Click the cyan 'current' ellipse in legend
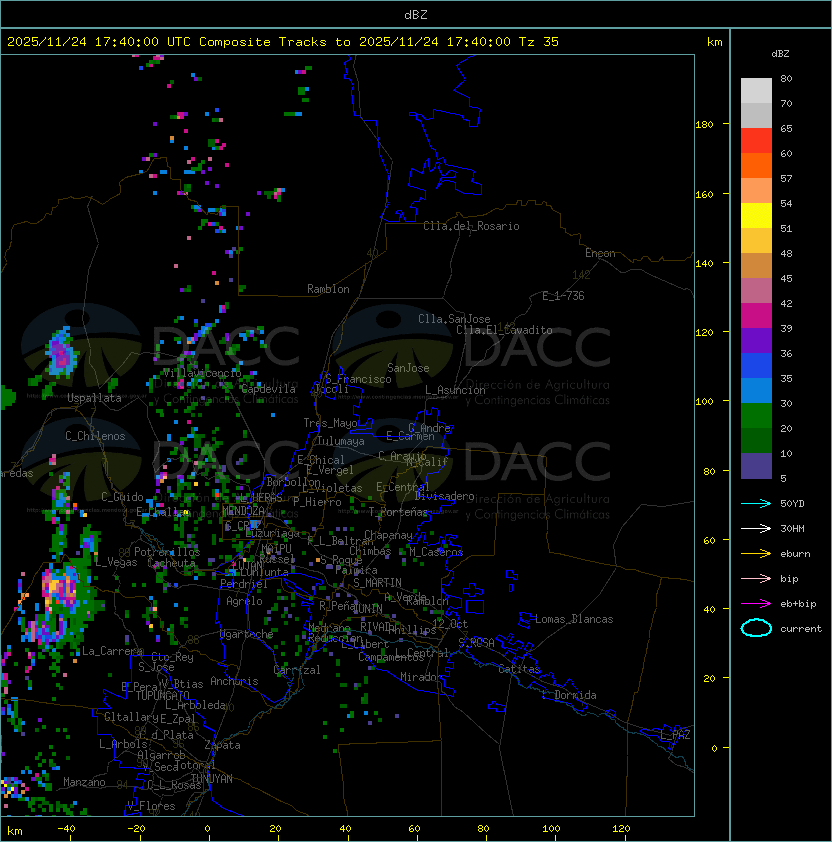 [756, 628]
